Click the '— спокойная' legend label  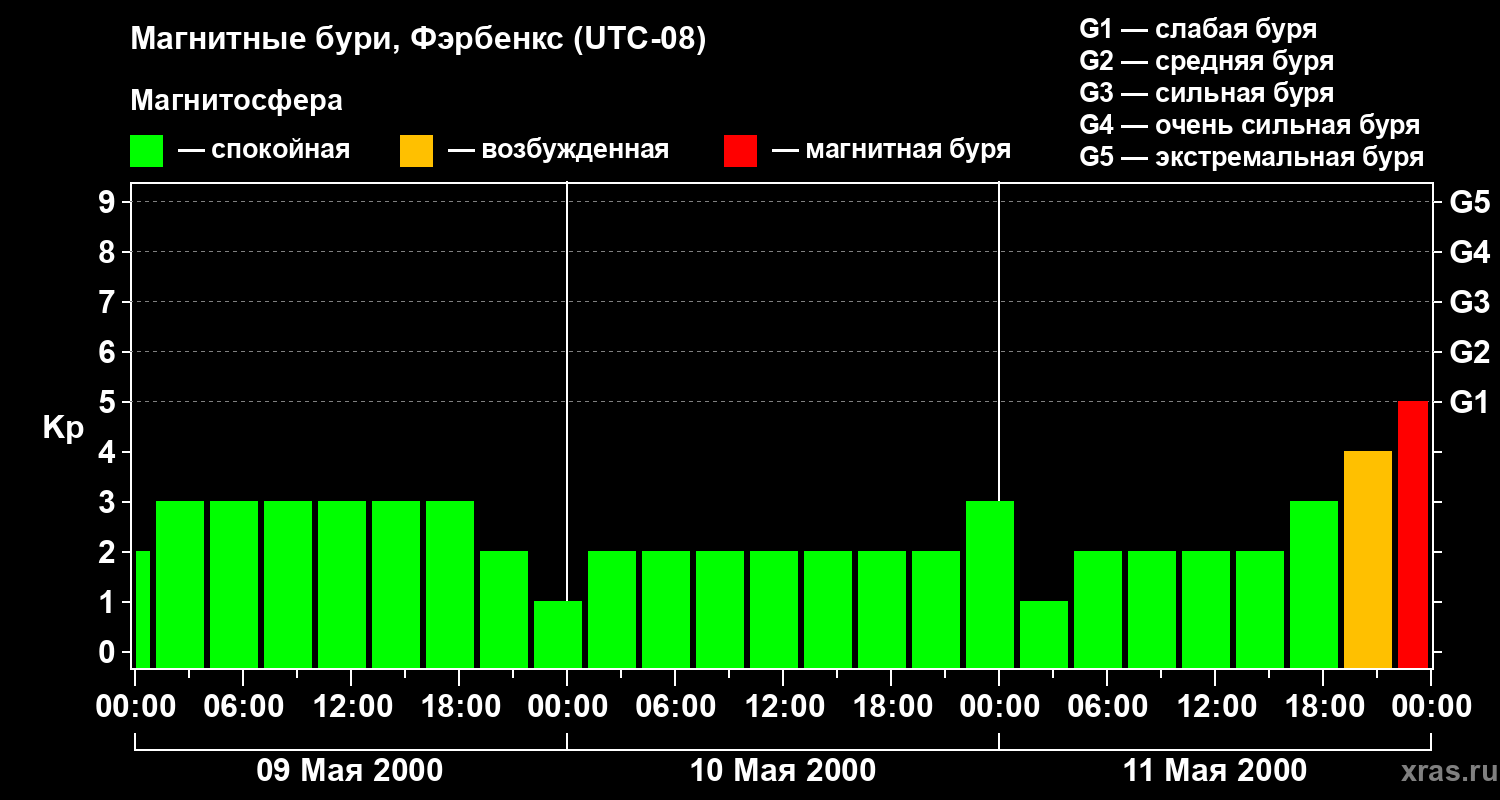[264, 151]
